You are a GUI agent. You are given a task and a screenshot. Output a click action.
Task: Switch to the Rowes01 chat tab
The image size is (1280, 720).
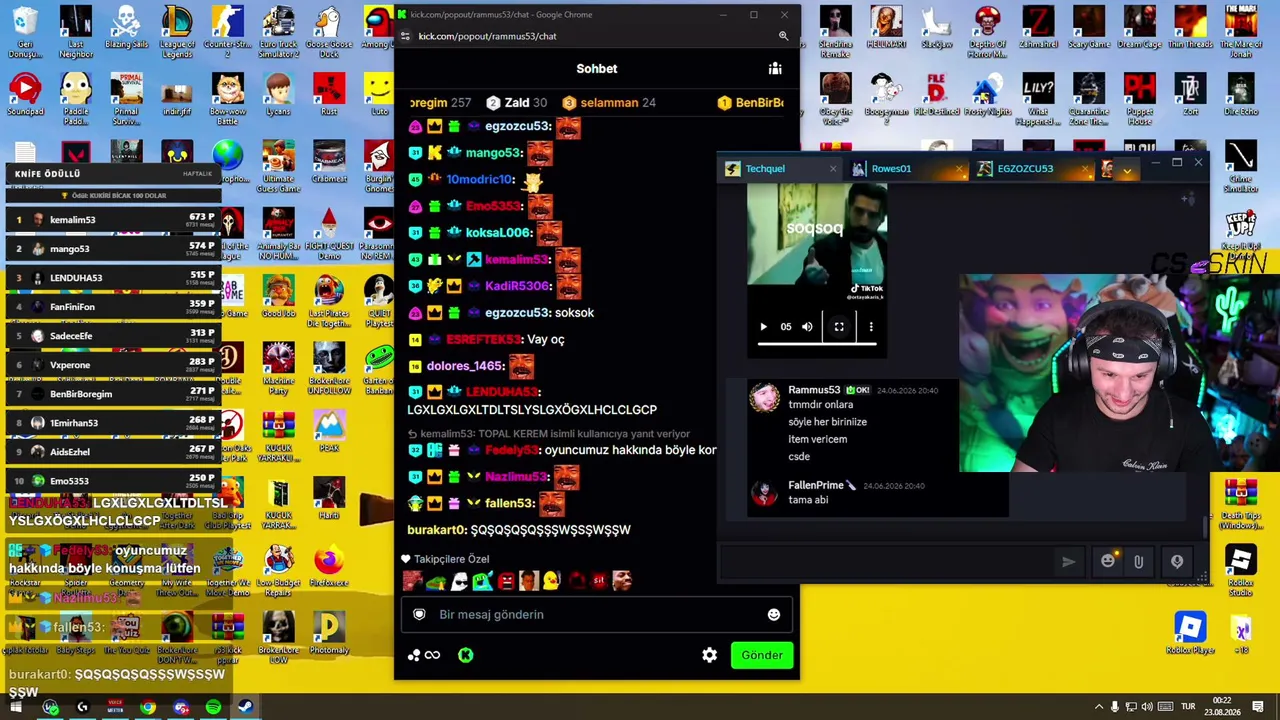tap(891, 169)
